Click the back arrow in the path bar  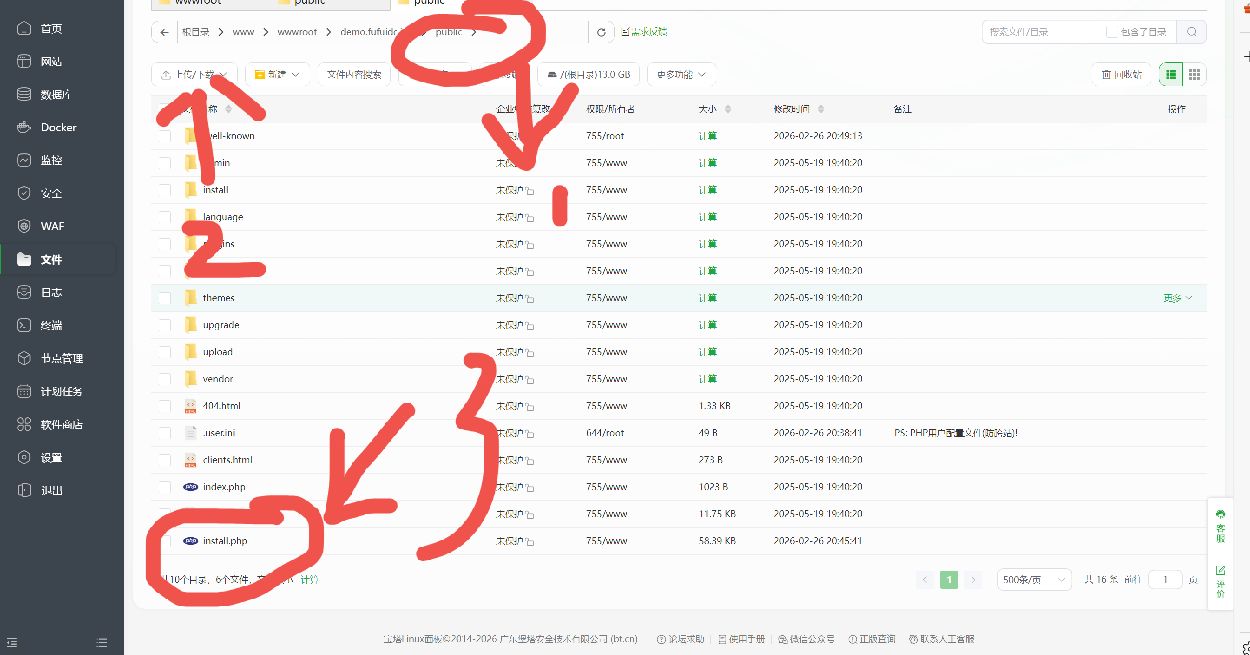pyautogui.click(x=165, y=32)
